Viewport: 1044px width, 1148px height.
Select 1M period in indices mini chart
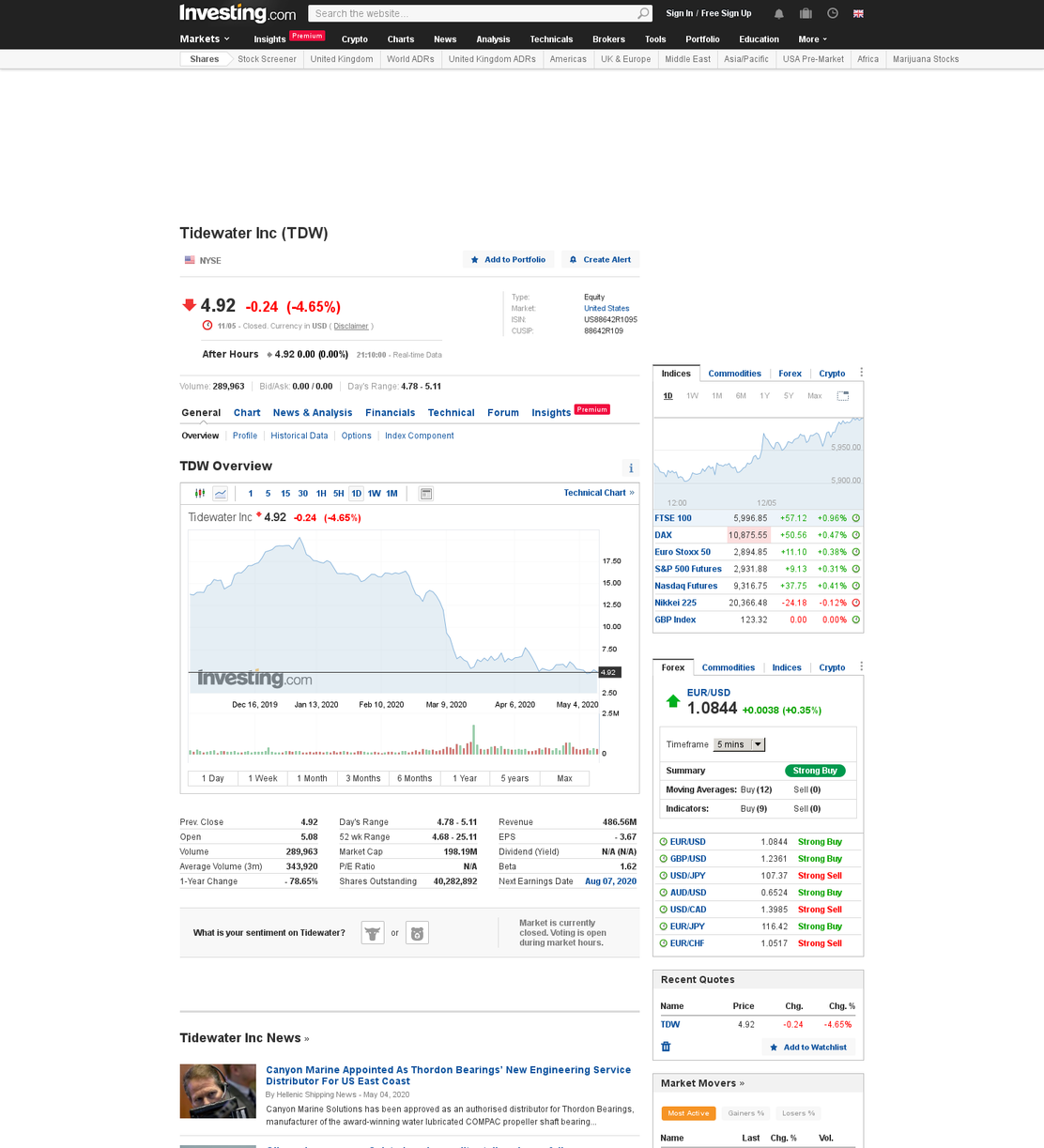(717, 396)
